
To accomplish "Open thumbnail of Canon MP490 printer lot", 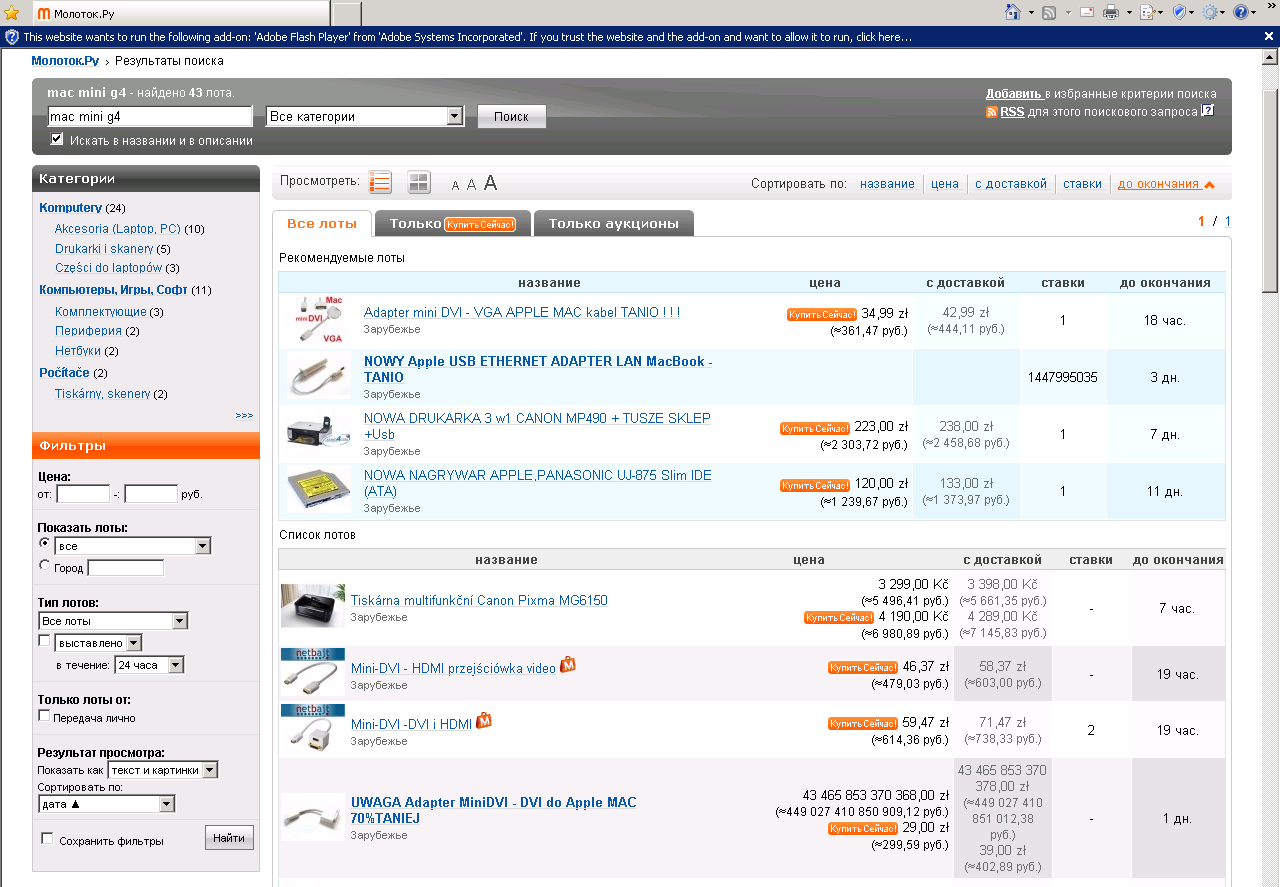I will point(319,433).
